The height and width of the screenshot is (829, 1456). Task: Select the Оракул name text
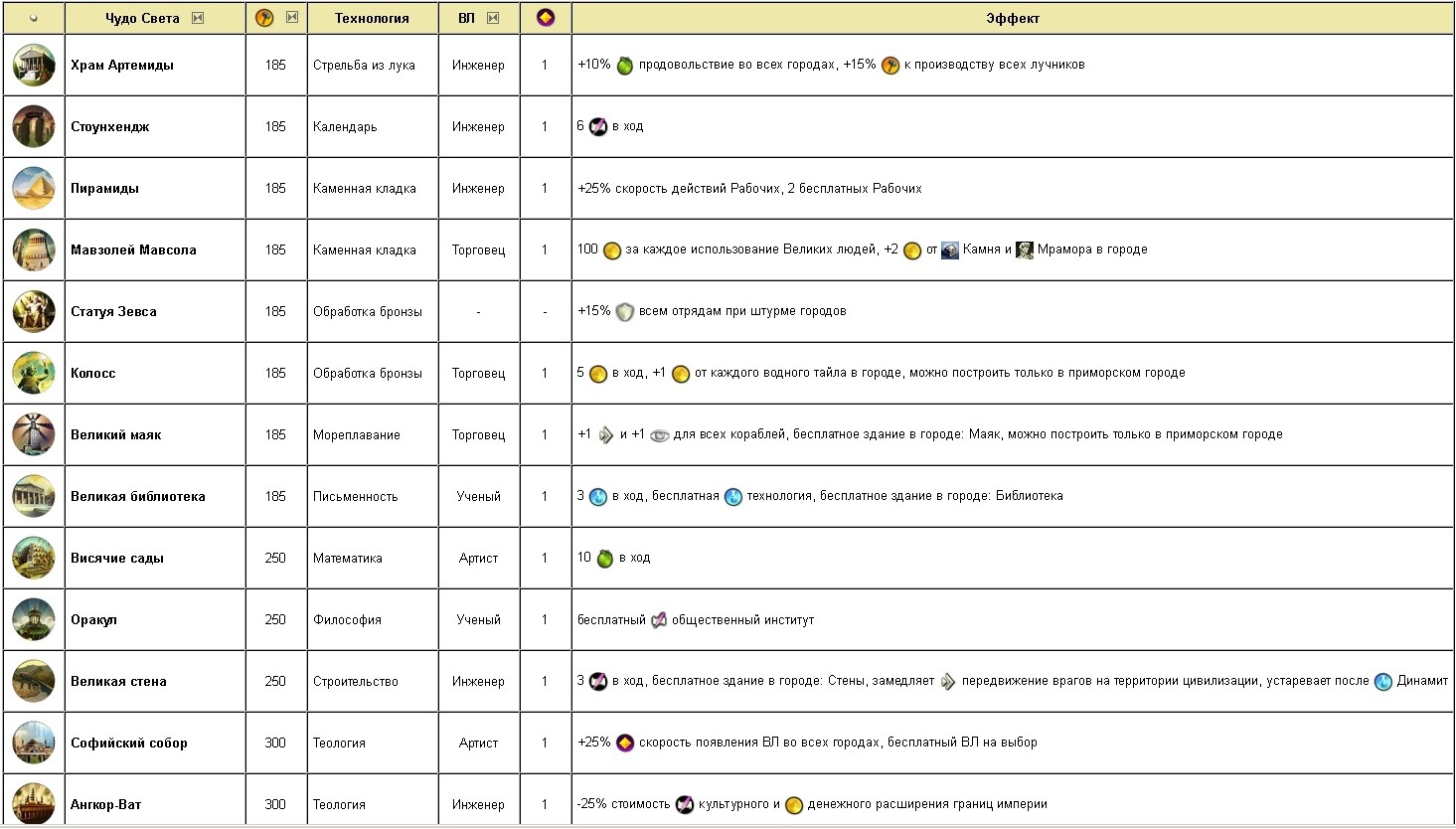click(94, 620)
